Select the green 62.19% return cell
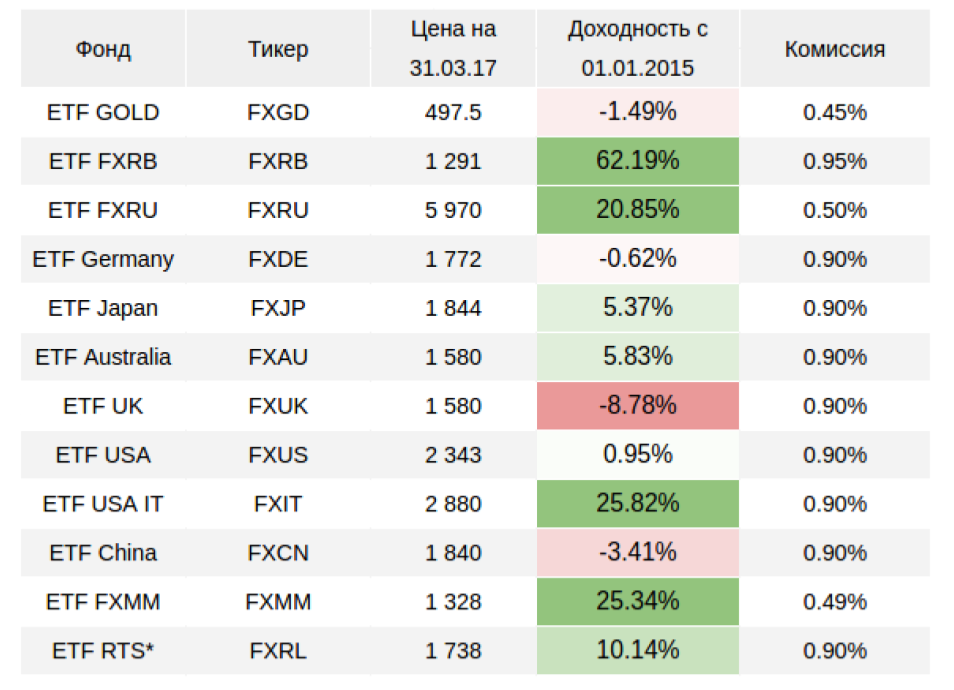Screen dimensions: 954x690 [638, 161]
